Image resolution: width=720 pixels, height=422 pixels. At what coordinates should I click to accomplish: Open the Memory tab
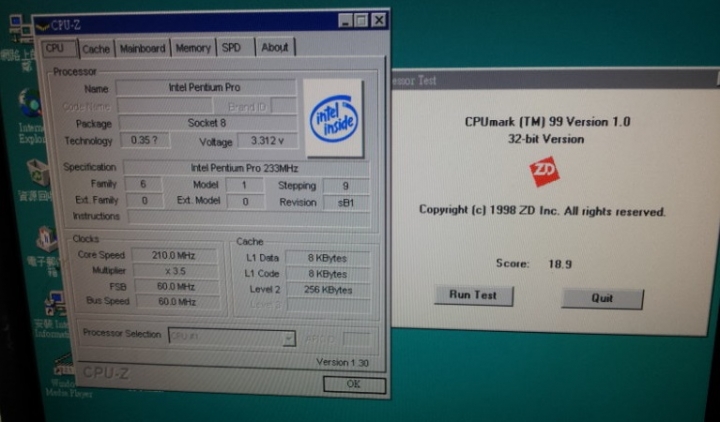point(193,48)
